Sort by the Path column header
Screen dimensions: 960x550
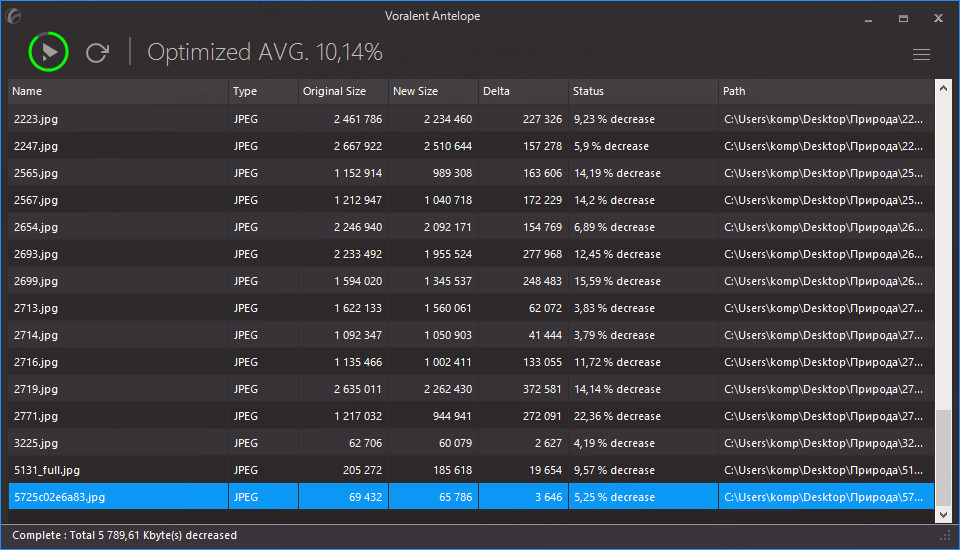827,91
